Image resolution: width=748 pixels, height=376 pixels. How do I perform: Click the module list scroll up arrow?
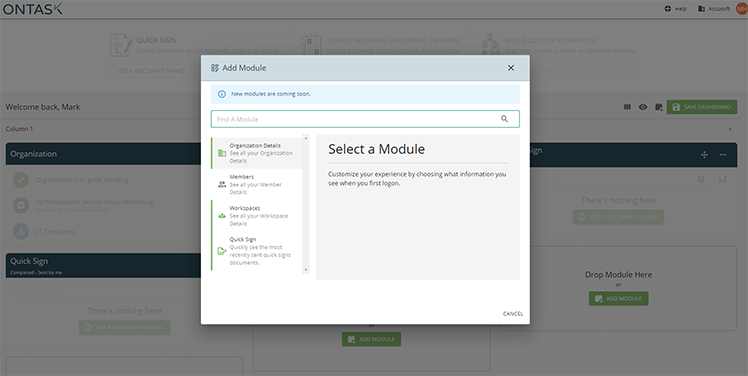tap(306, 138)
